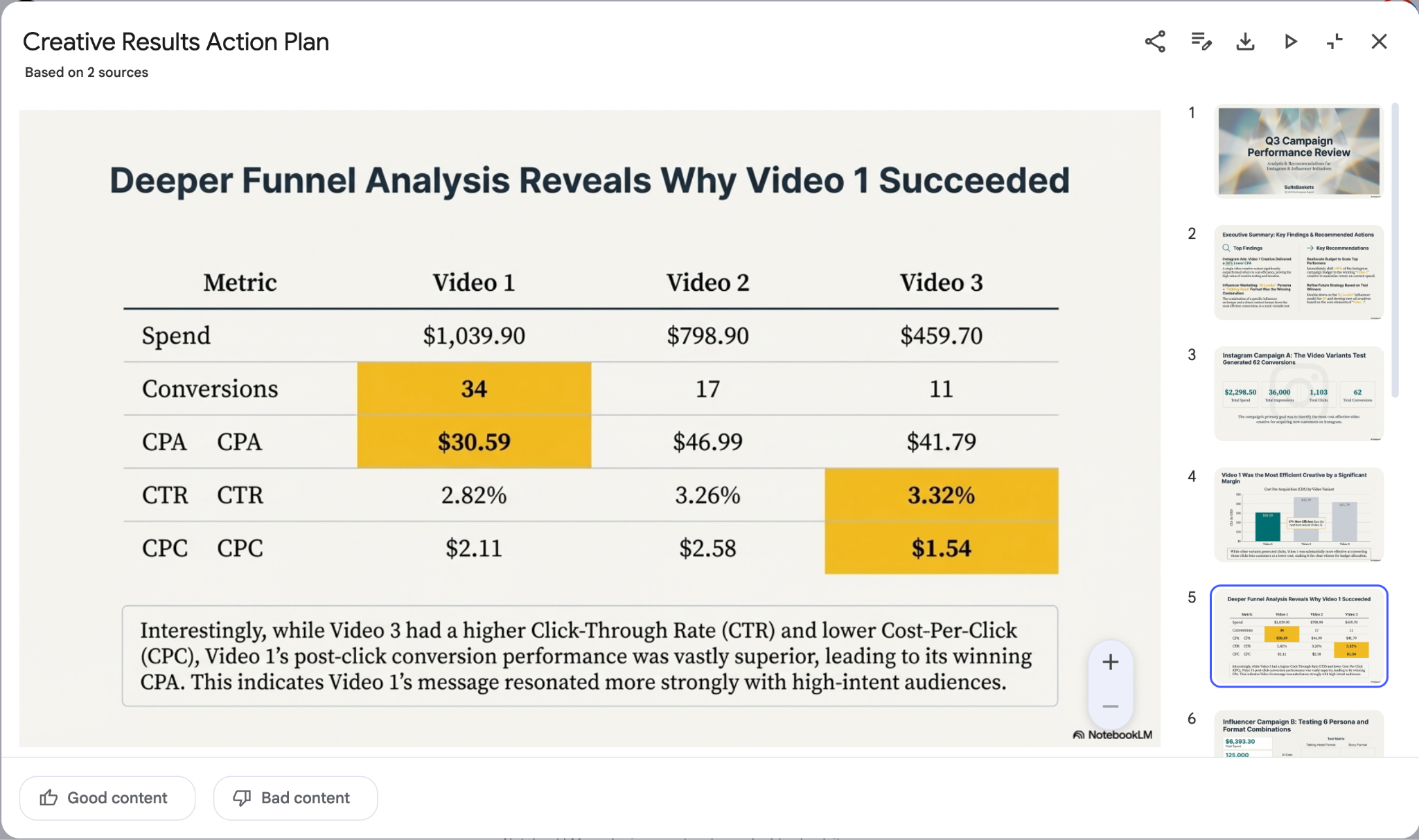Go to slide 4 Most Efficient Creative

(1298, 514)
